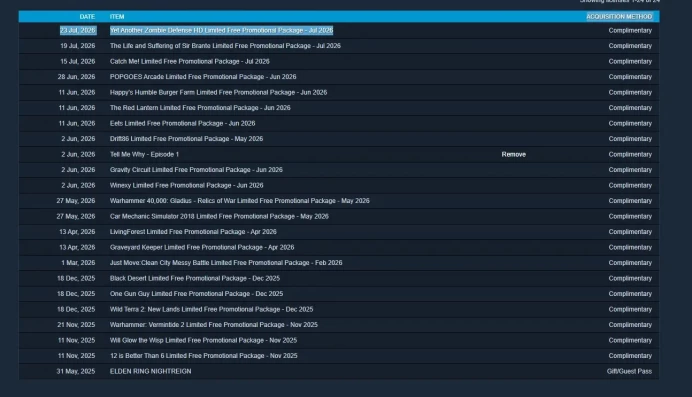Click the 21 Nov, 2025 date cell
This screenshot has width=692, height=397.
click(76, 325)
